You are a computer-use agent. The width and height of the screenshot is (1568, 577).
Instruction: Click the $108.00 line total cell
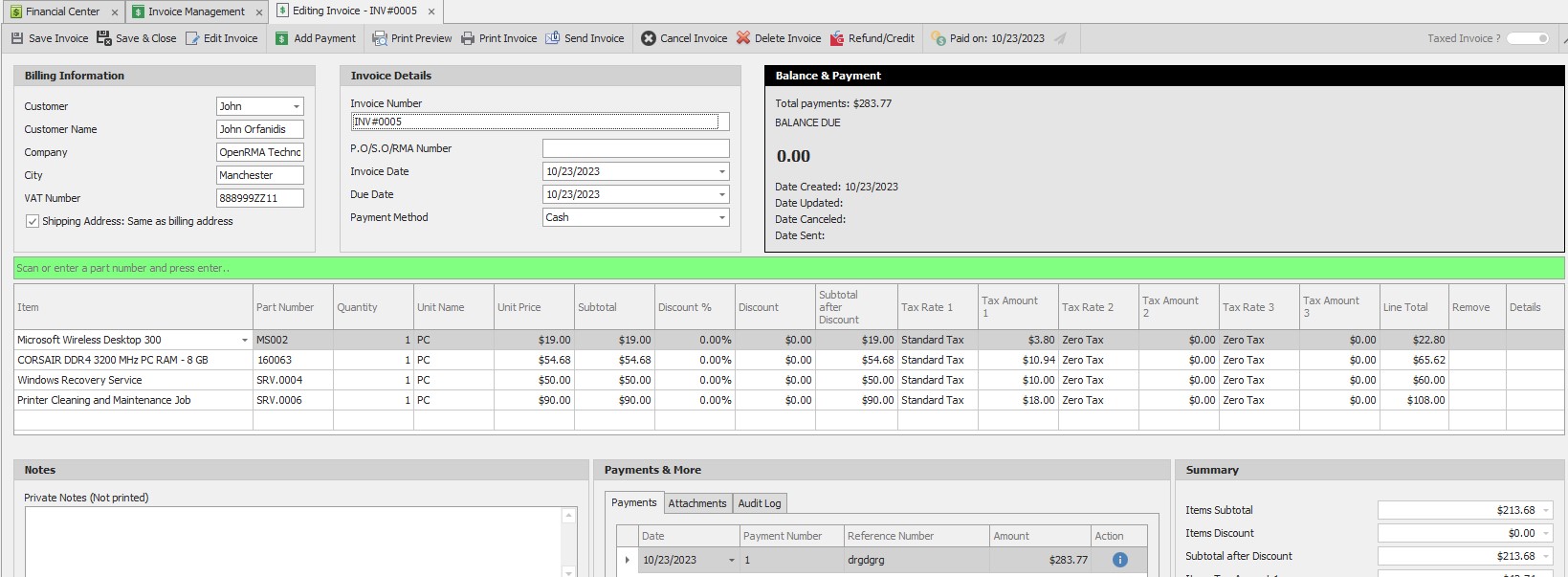pos(1414,400)
